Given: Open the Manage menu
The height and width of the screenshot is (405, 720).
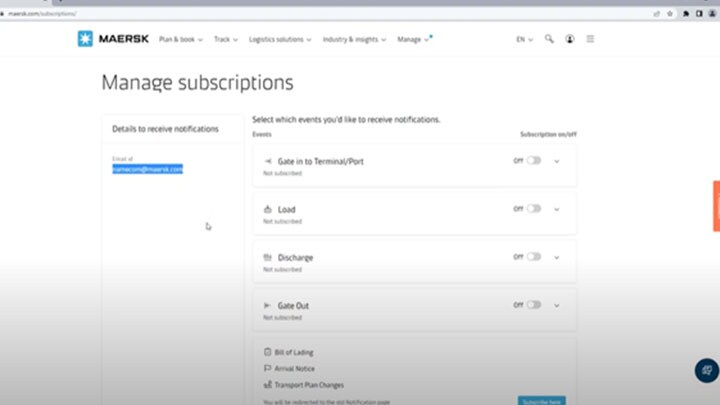Looking at the screenshot, I should pos(413,39).
